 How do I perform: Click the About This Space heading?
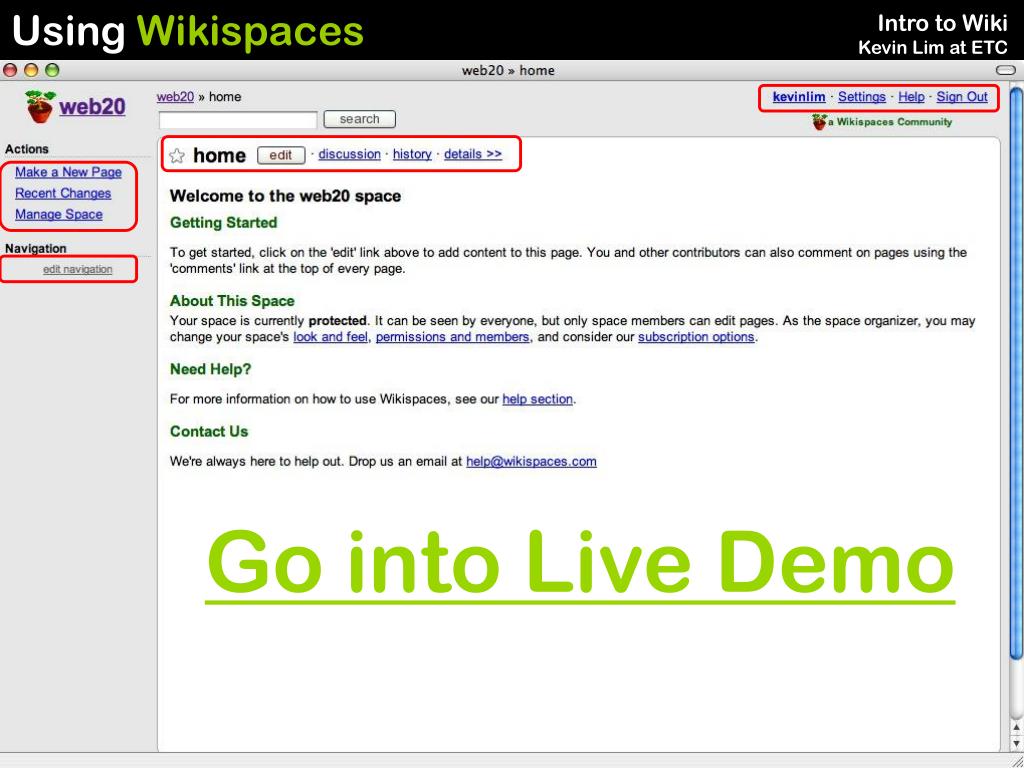tap(232, 301)
